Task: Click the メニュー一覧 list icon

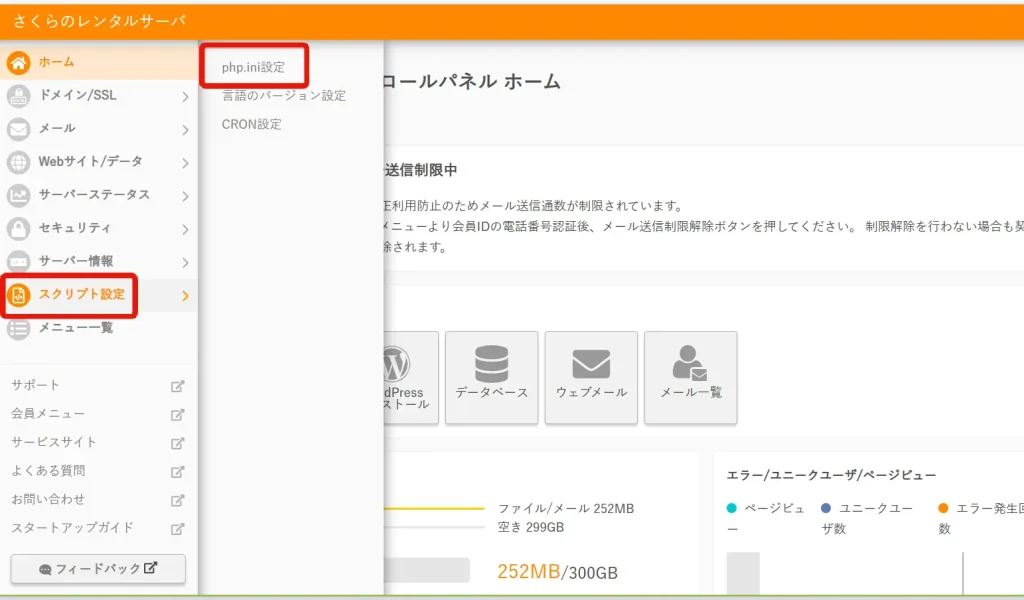Action: point(18,328)
